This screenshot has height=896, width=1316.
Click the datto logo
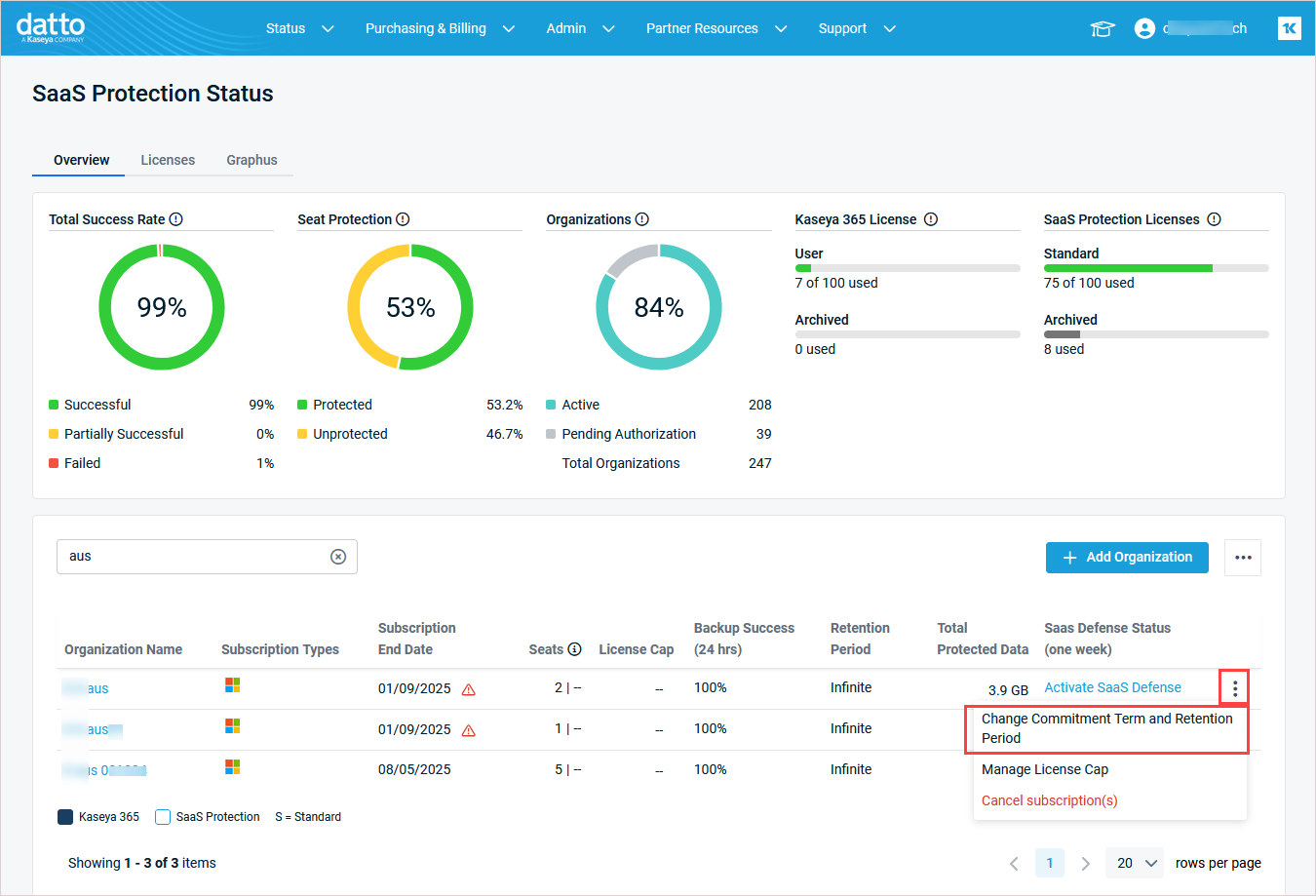[51, 27]
